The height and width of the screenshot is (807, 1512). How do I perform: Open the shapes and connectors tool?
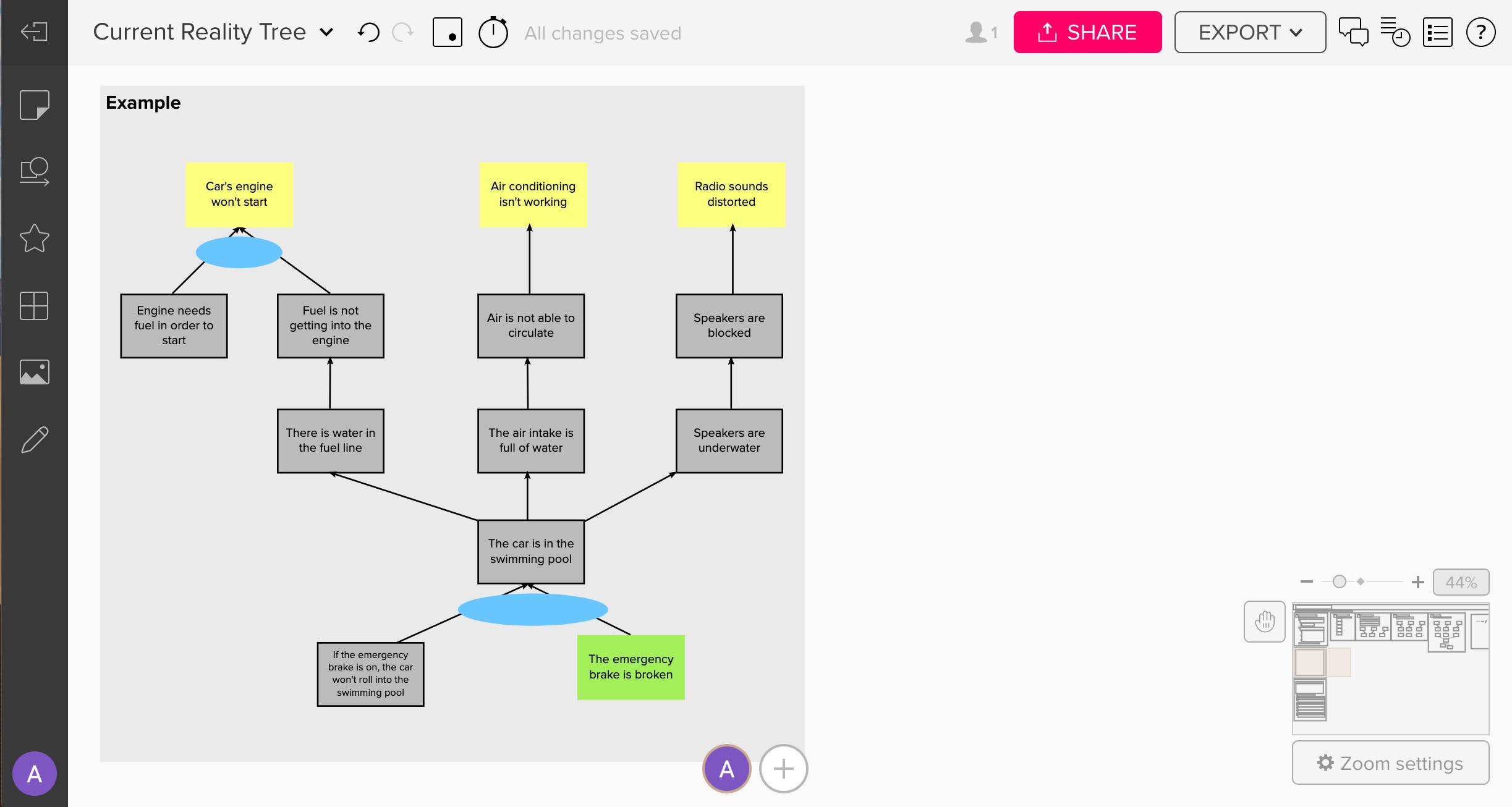(35, 172)
